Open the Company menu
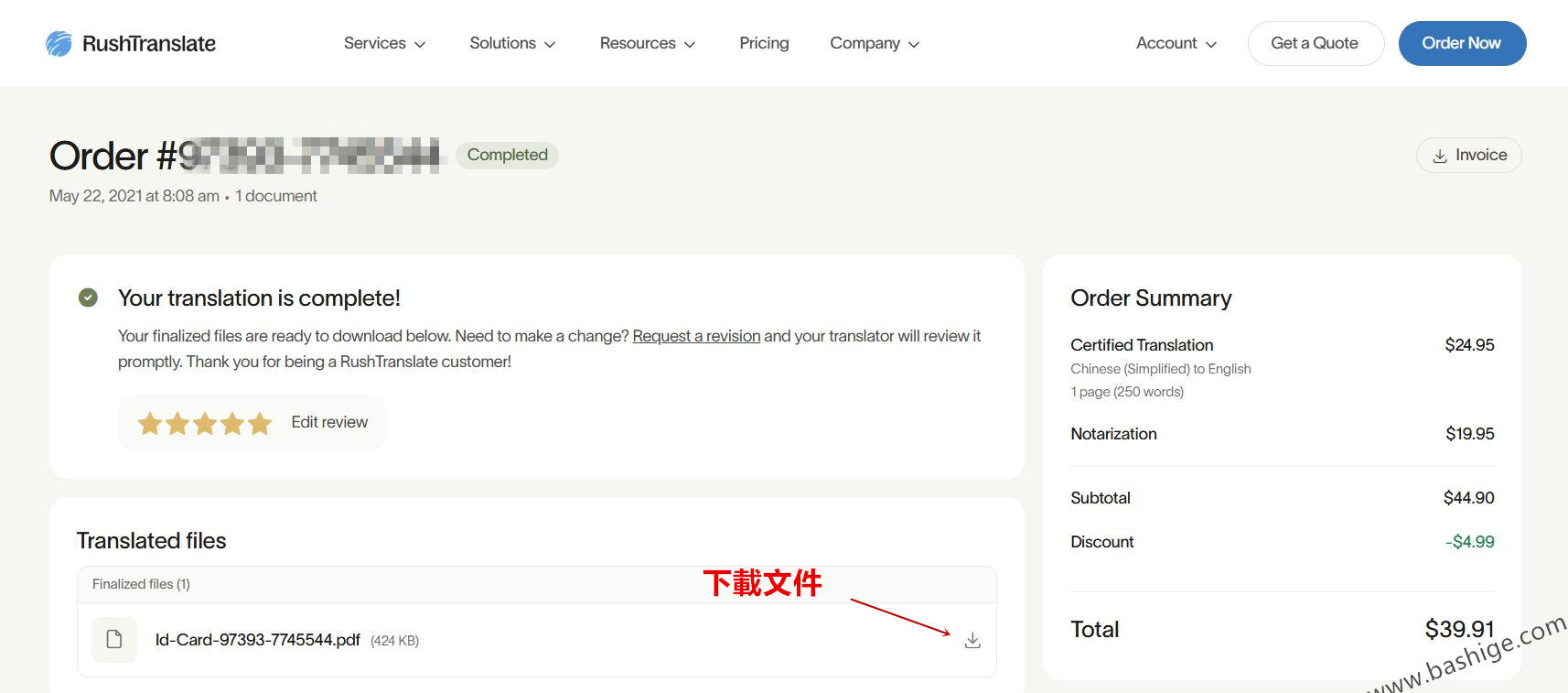 pyautogui.click(x=874, y=43)
